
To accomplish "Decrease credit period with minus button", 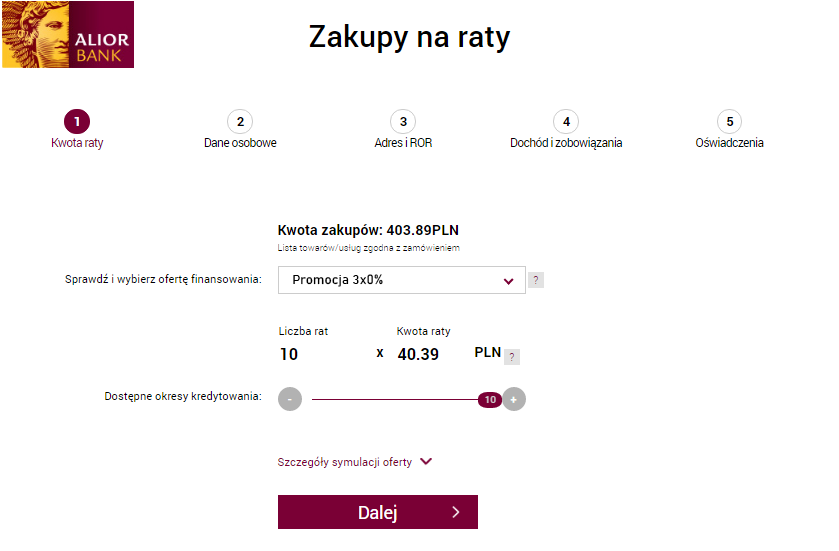I will click(290, 399).
